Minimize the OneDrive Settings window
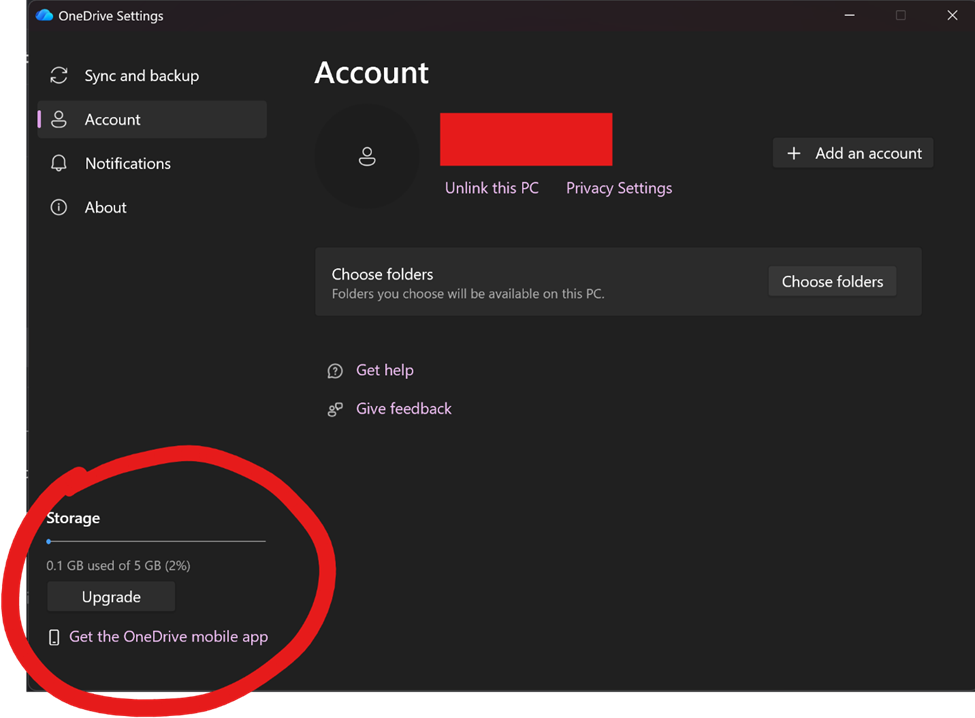This screenshot has width=975, height=718. tap(849, 16)
